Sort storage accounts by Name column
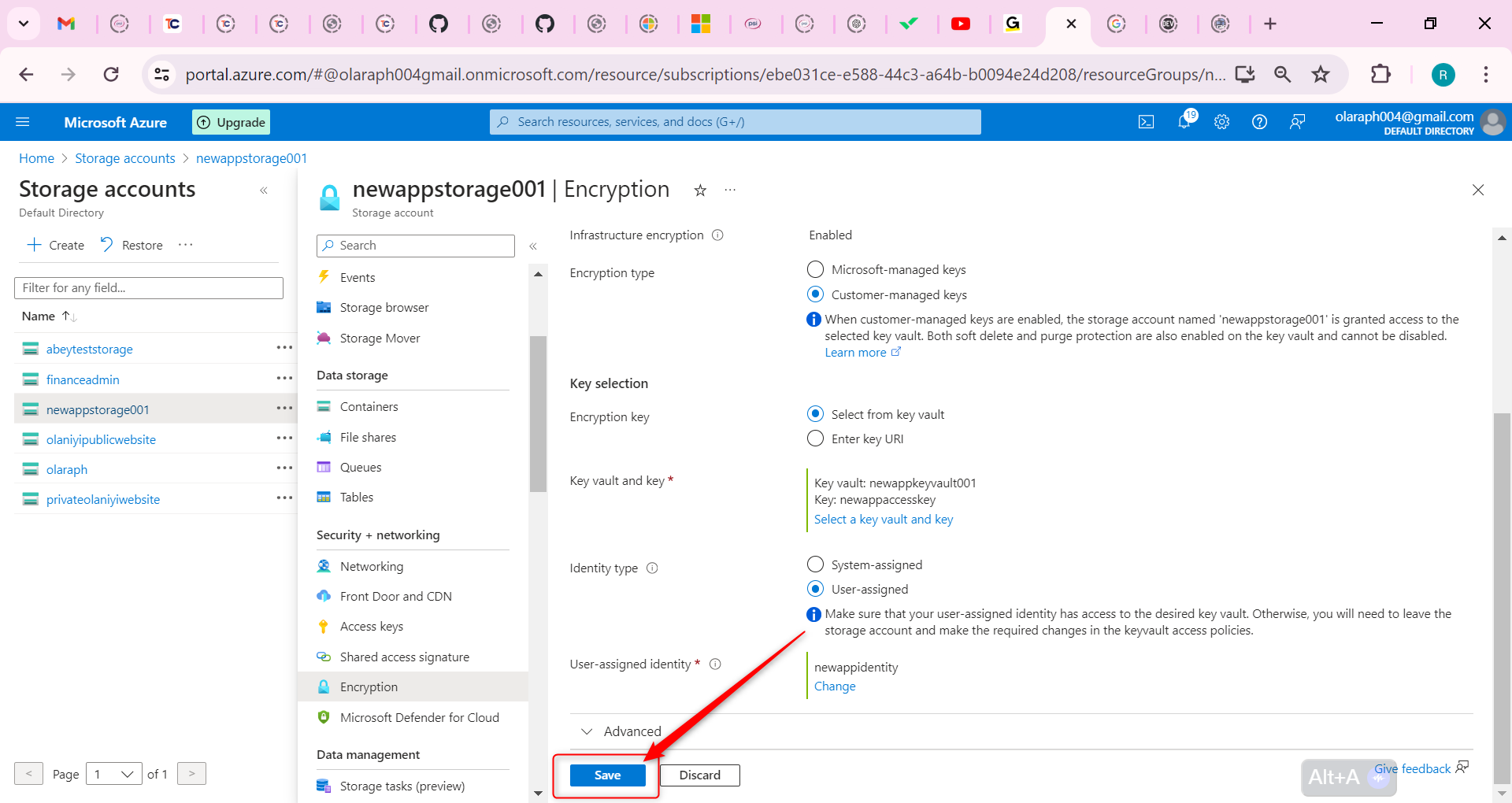Image resolution: width=1512 pixels, height=803 pixels. tap(49, 316)
